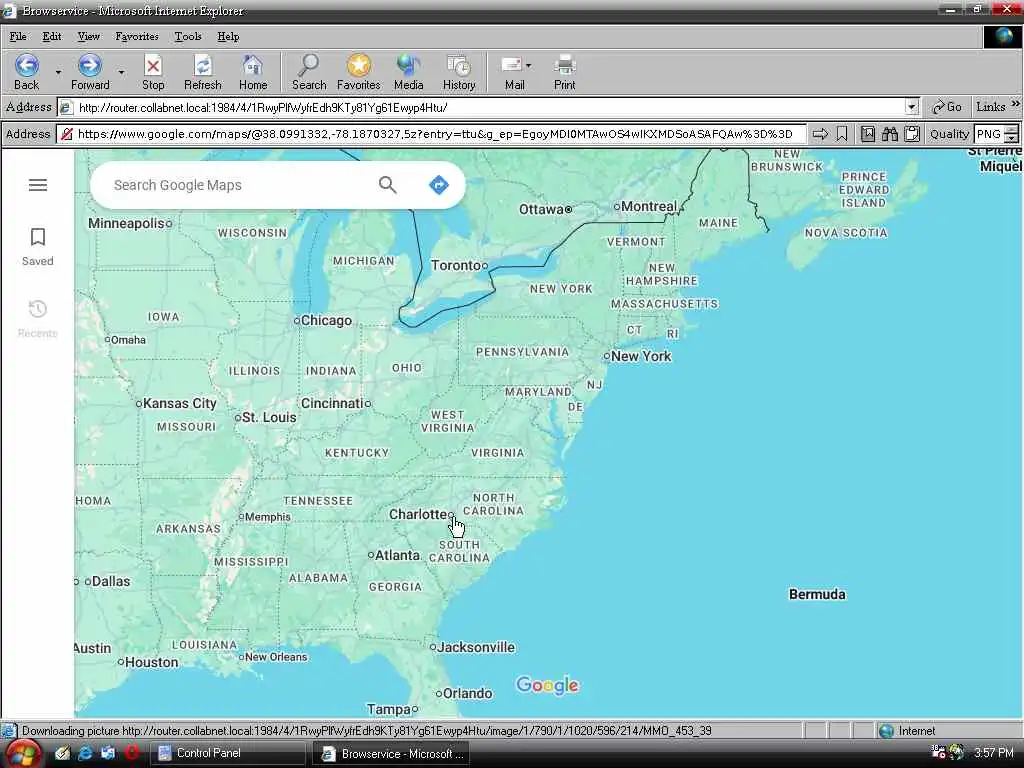This screenshot has height=768, width=1024.
Task: Show browsing History pane
Action: (459, 72)
